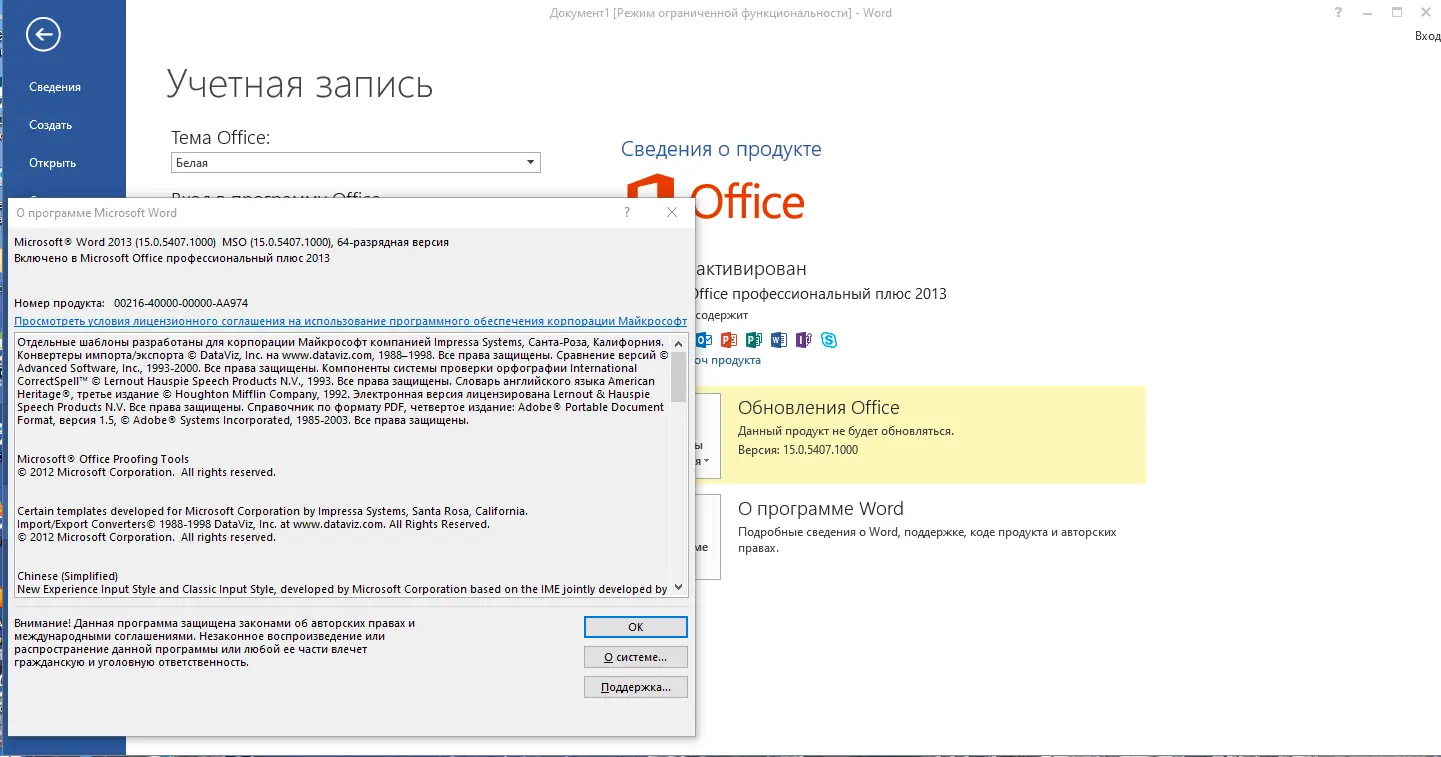Click the dialog title 'О программе Microsoft Word'
This screenshot has width=1441, height=757.
(x=96, y=212)
